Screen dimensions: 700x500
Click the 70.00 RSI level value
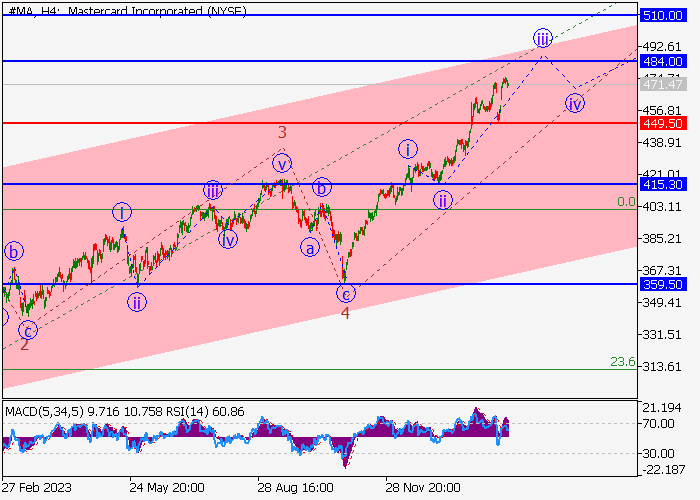tap(659, 424)
